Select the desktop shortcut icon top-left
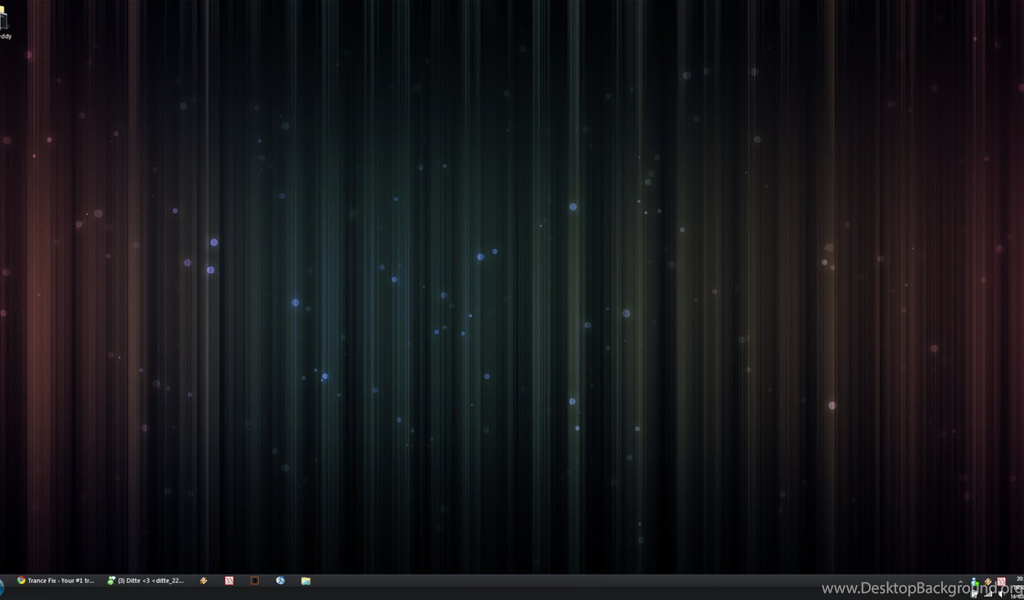Viewport: 1024px width, 600px height. pos(5,21)
